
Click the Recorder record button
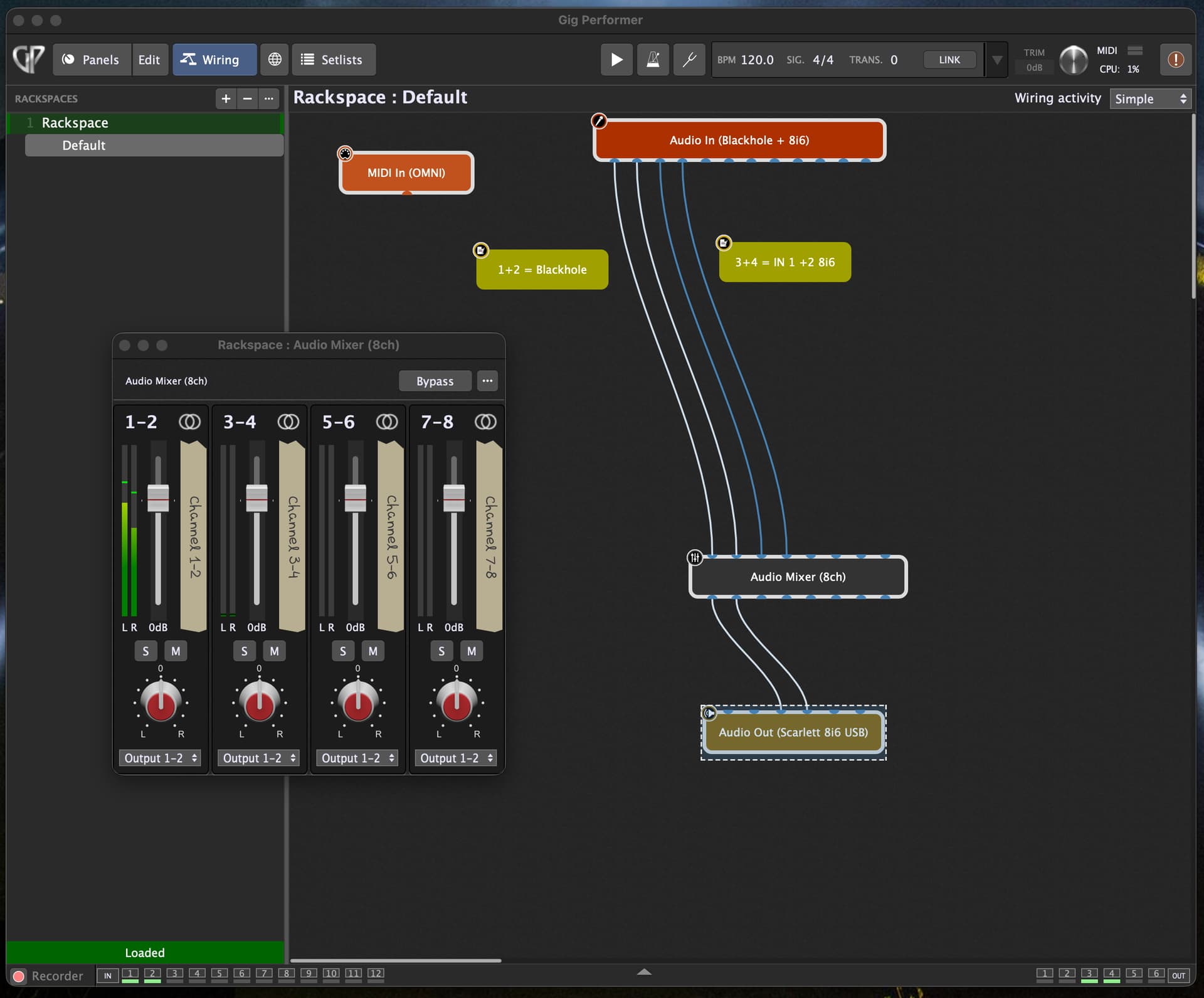tap(19, 976)
